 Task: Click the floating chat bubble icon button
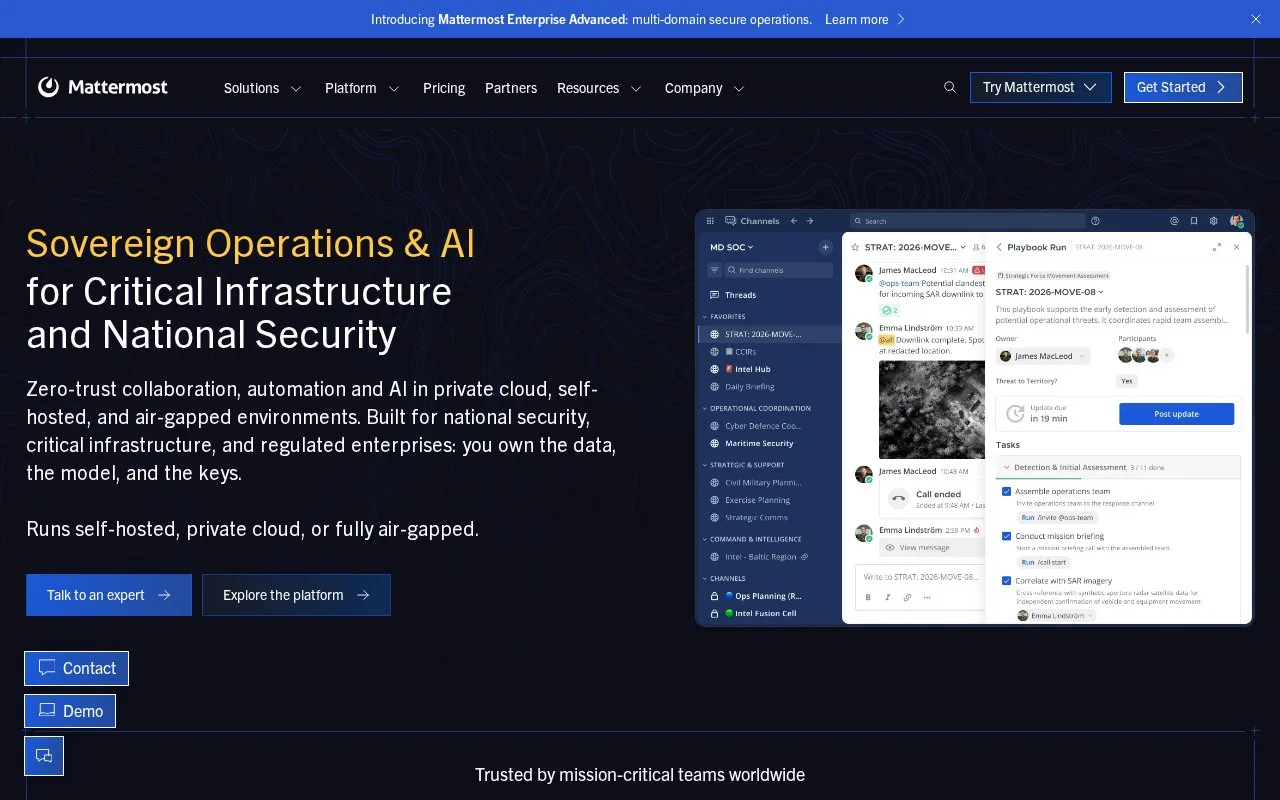(44, 756)
